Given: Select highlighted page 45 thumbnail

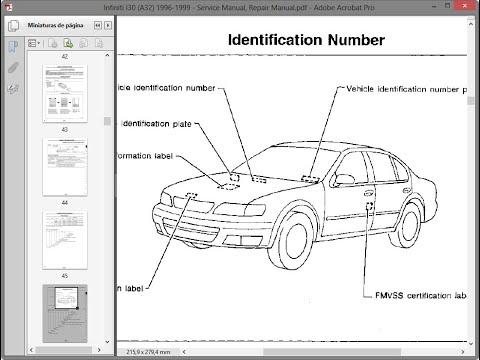Looking at the screenshot, I should coord(65,313).
